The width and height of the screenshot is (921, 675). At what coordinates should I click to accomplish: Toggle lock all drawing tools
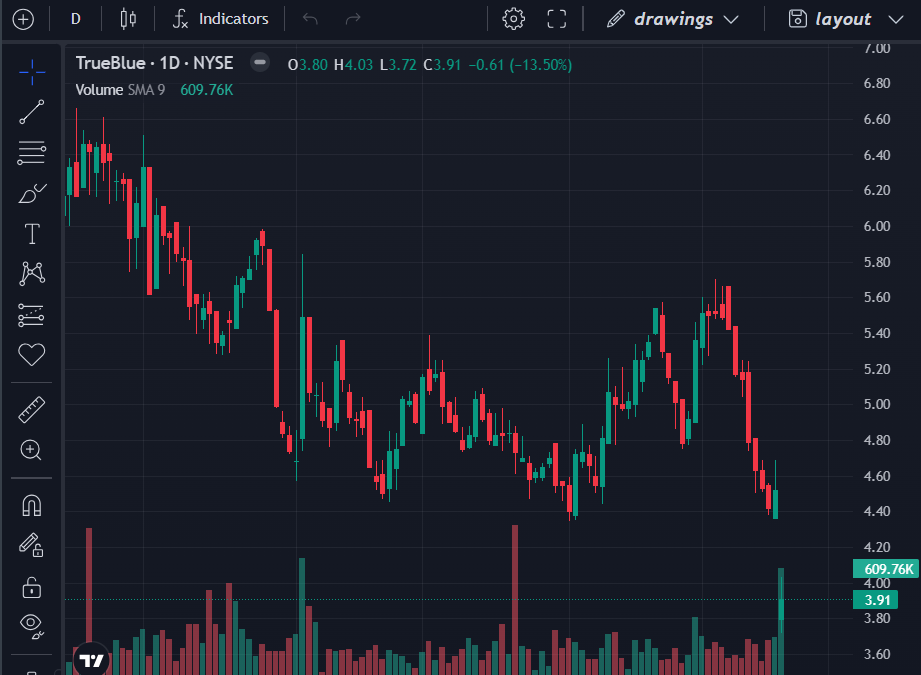[32, 586]
